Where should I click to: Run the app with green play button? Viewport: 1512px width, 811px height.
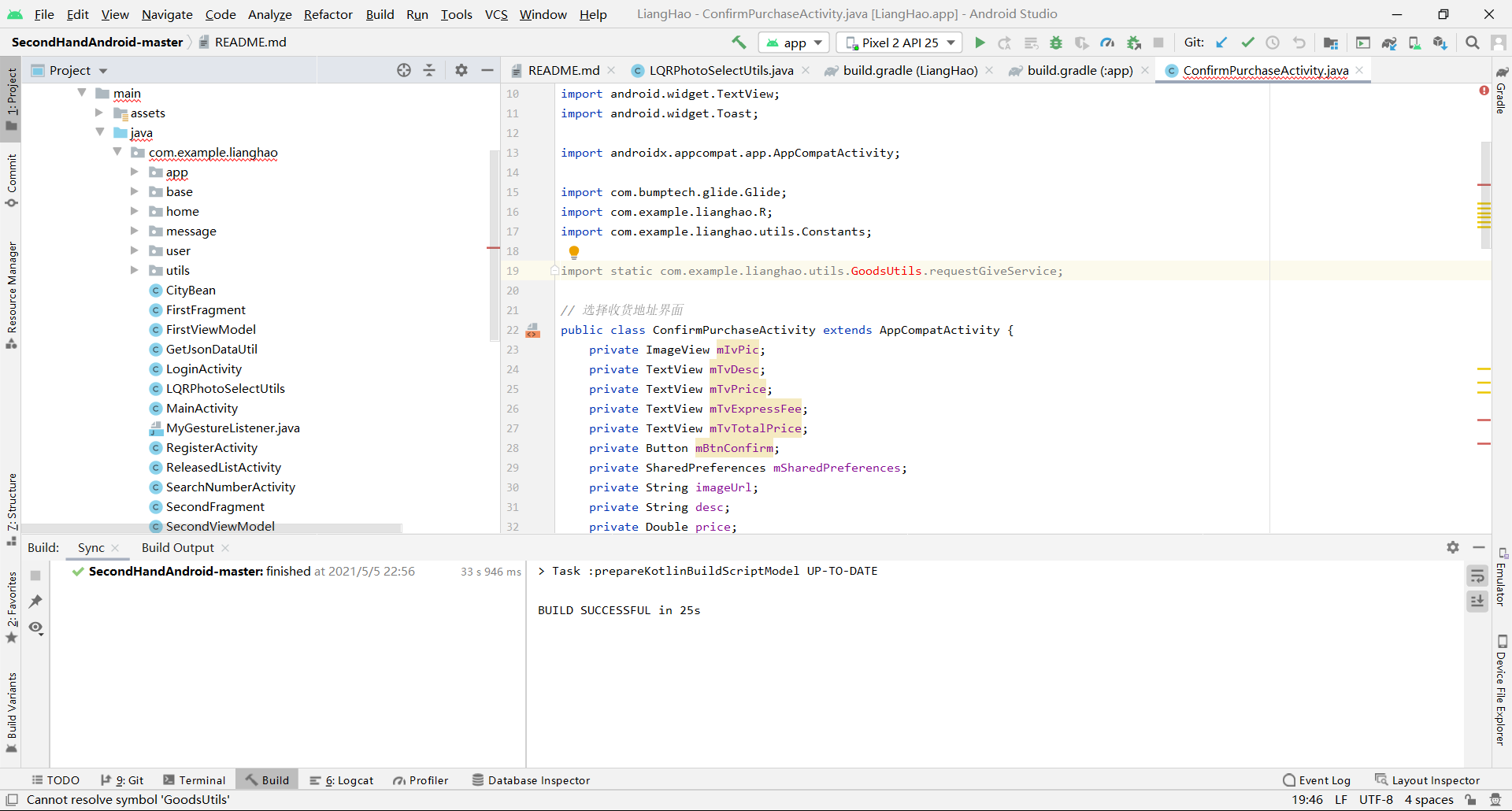tap(980, 43)
